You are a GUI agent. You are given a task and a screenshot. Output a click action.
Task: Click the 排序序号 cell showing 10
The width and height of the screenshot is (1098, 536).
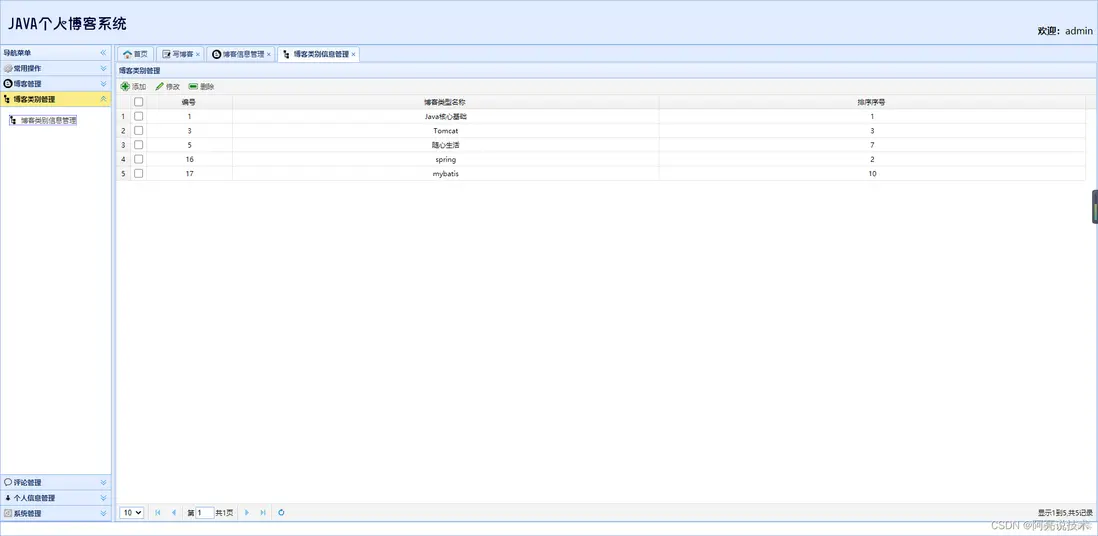click(x=872, y=173)
